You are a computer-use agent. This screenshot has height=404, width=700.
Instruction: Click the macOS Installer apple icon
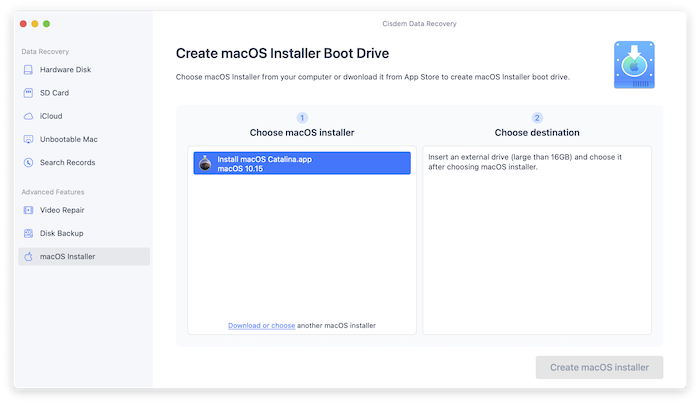(29, 257)
